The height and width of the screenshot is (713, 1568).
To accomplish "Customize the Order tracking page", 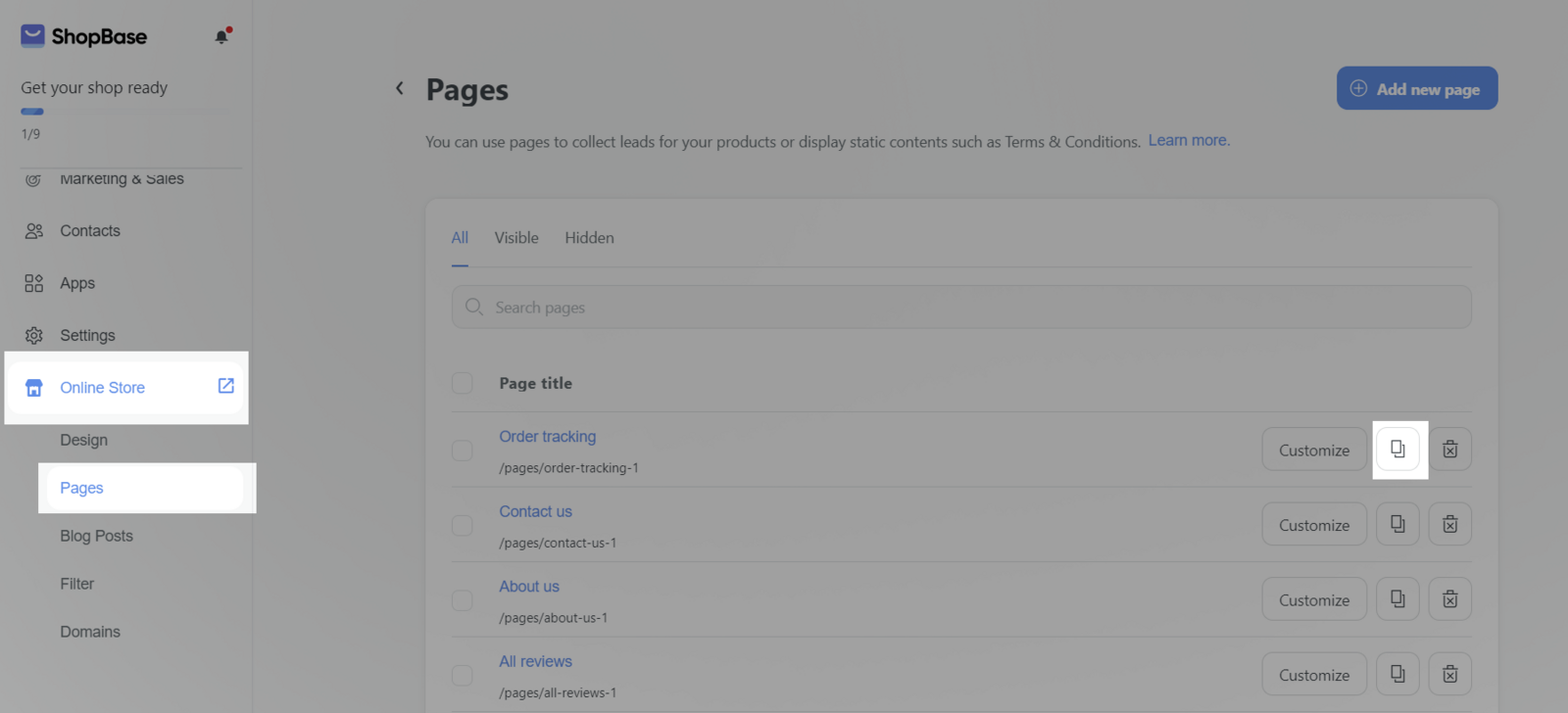I will 1314,450.
